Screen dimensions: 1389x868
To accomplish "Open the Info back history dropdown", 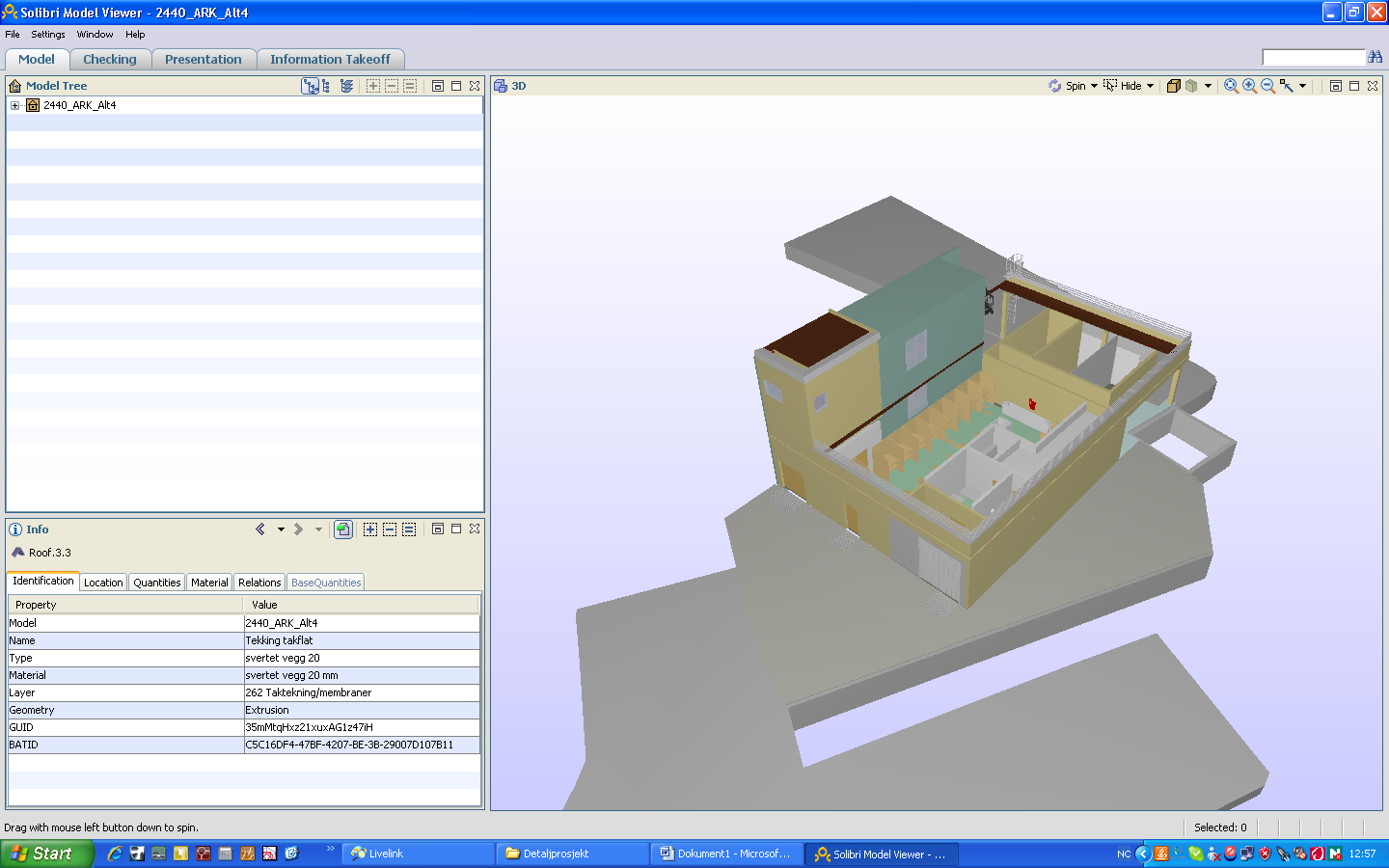I will click(281, 529).
